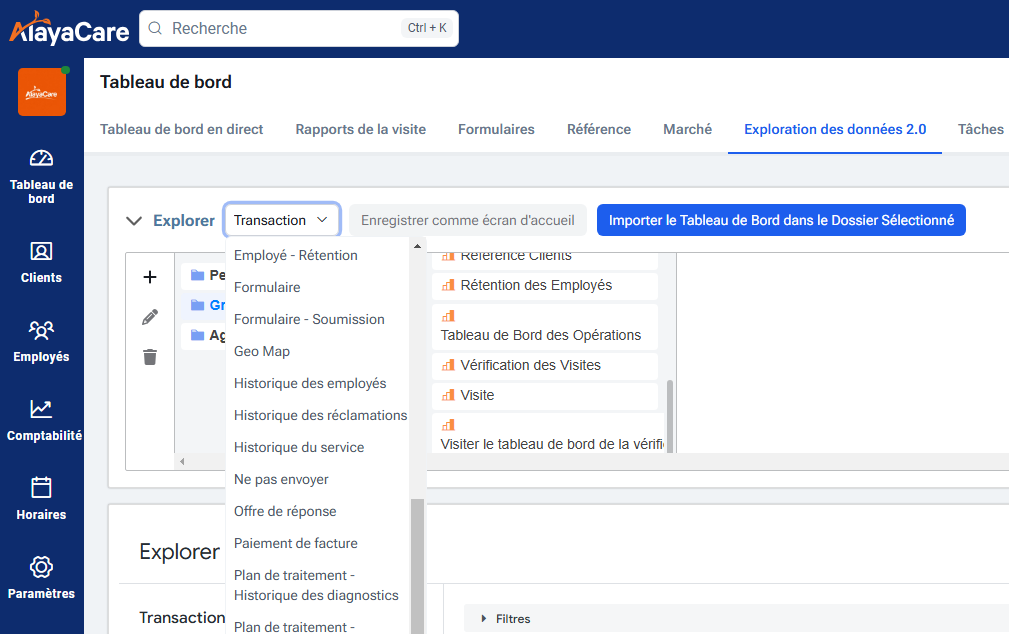Image resolution: width=1009 pixels, height=634 pixels.
Task: Open Rétention des Employés dashboard
Action: [x=544, y=285]
